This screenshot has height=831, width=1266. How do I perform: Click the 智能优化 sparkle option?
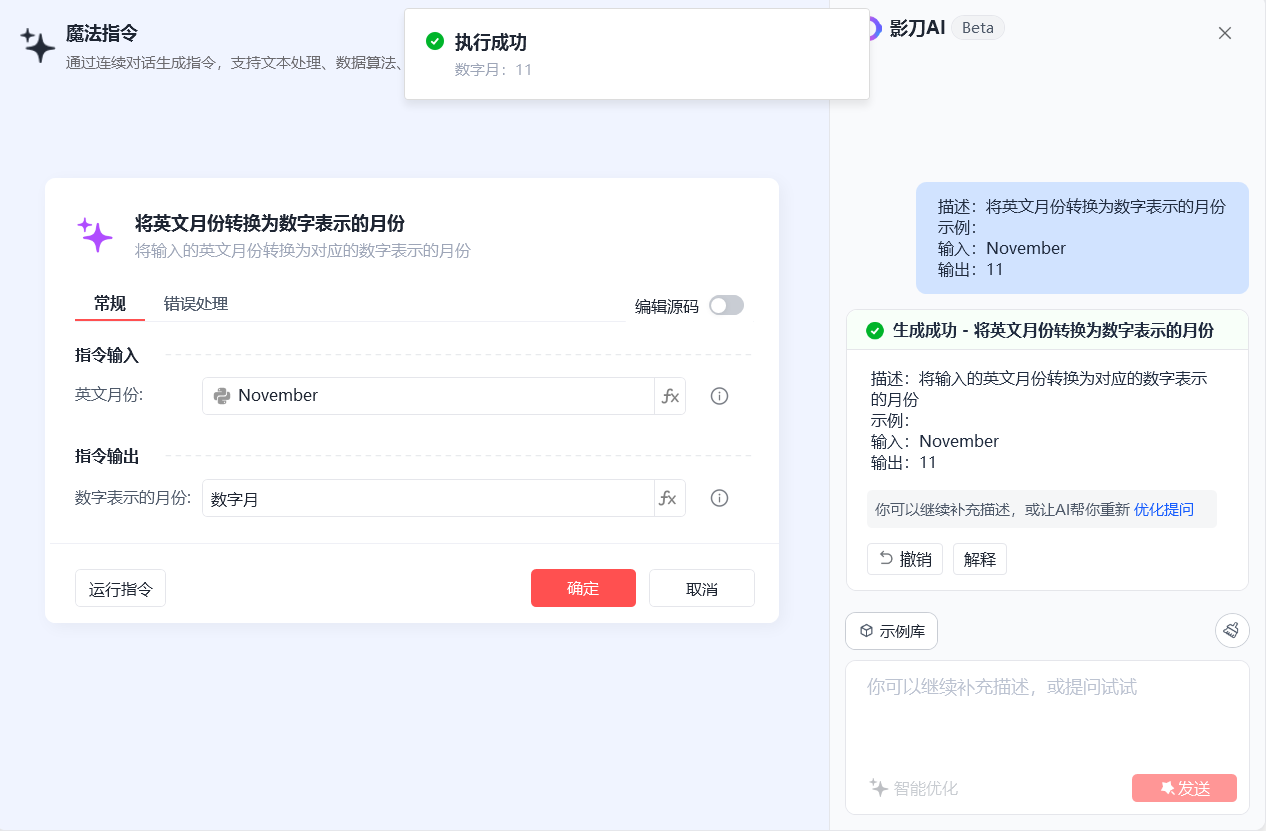914,788
